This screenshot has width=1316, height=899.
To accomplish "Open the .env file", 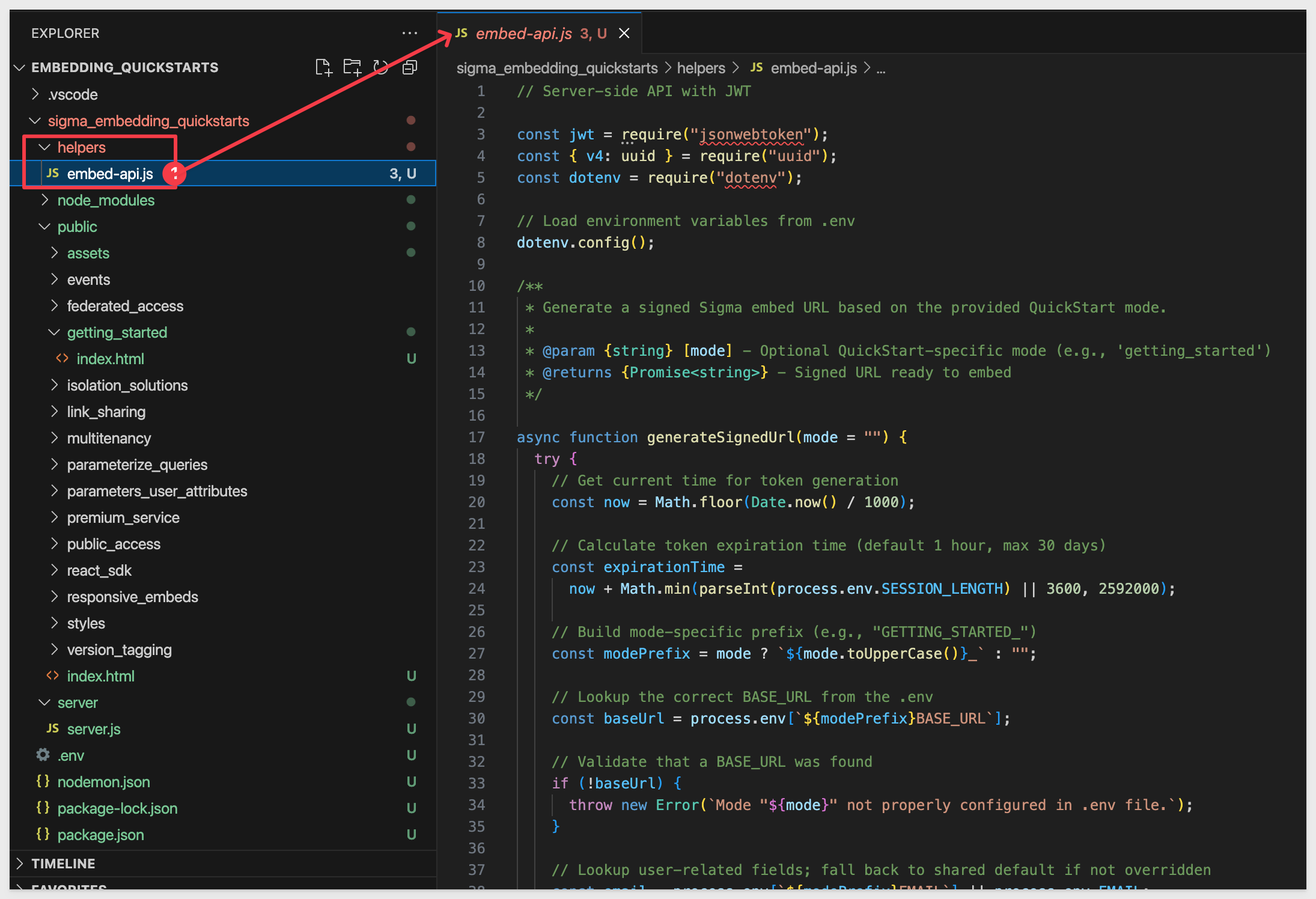I will click(x=223, y=755).
